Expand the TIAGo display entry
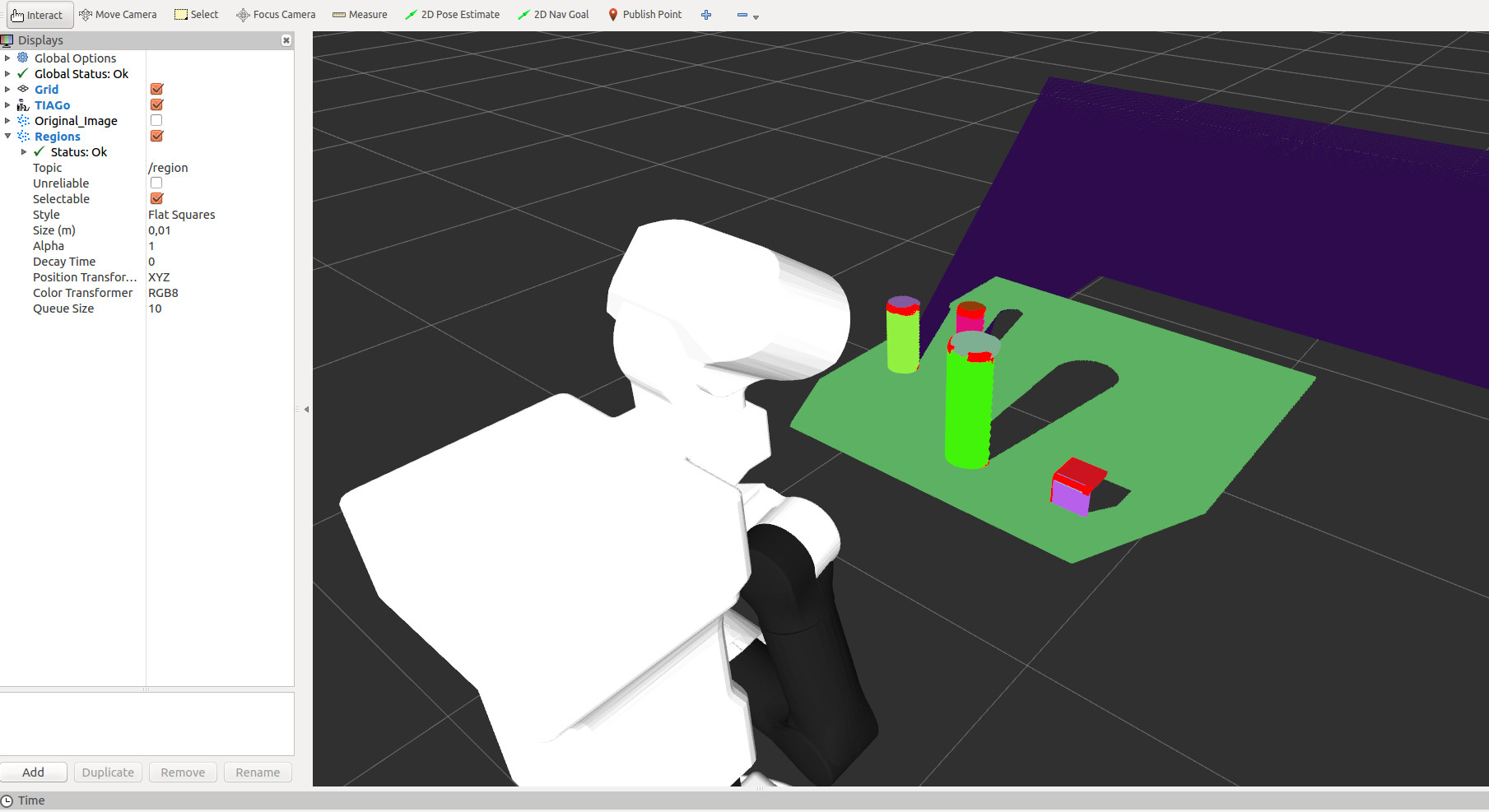The width and height of the screenshot is (1489, 812). pos(7,105)
